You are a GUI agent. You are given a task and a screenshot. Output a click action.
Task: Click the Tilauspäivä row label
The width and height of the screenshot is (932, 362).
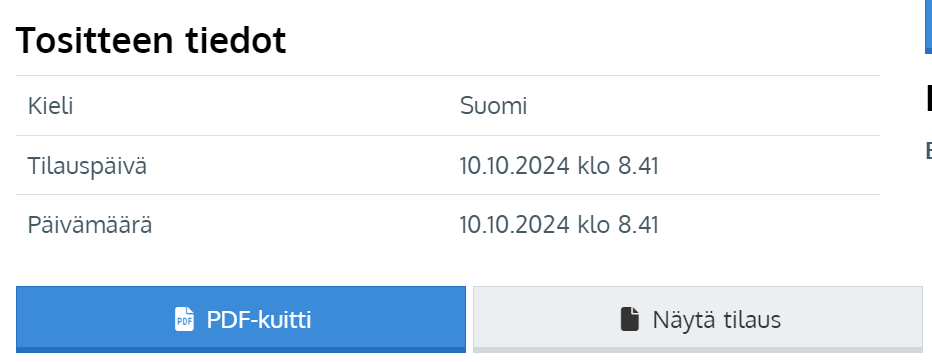coord(87,166)
